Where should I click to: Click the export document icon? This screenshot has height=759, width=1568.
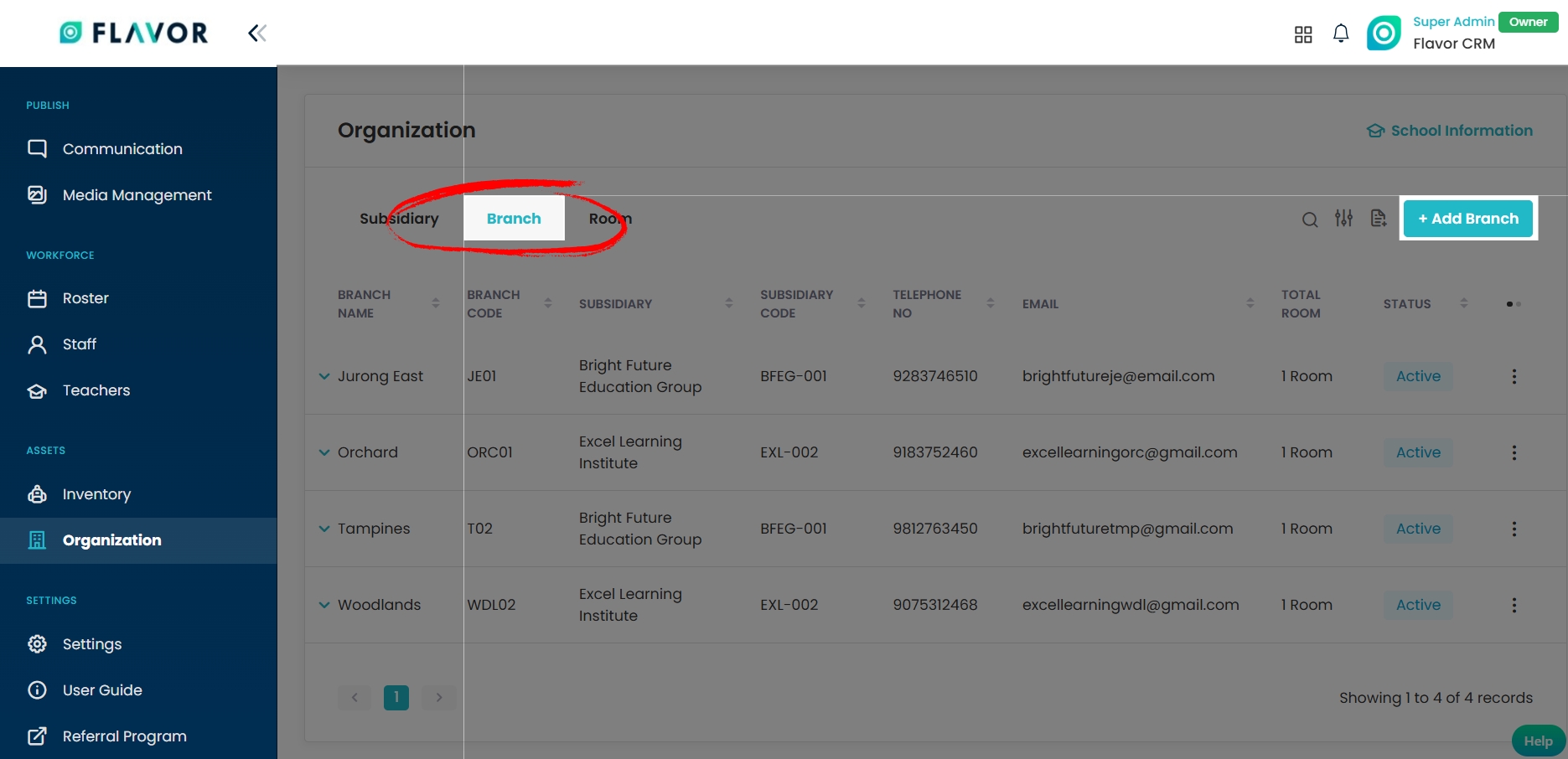[x=1379, y=218]
